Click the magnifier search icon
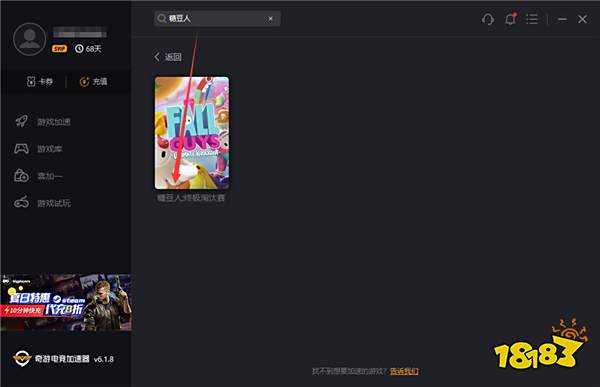Image resolution: width=600 pixels, height=387 pixels. [161, 18]
